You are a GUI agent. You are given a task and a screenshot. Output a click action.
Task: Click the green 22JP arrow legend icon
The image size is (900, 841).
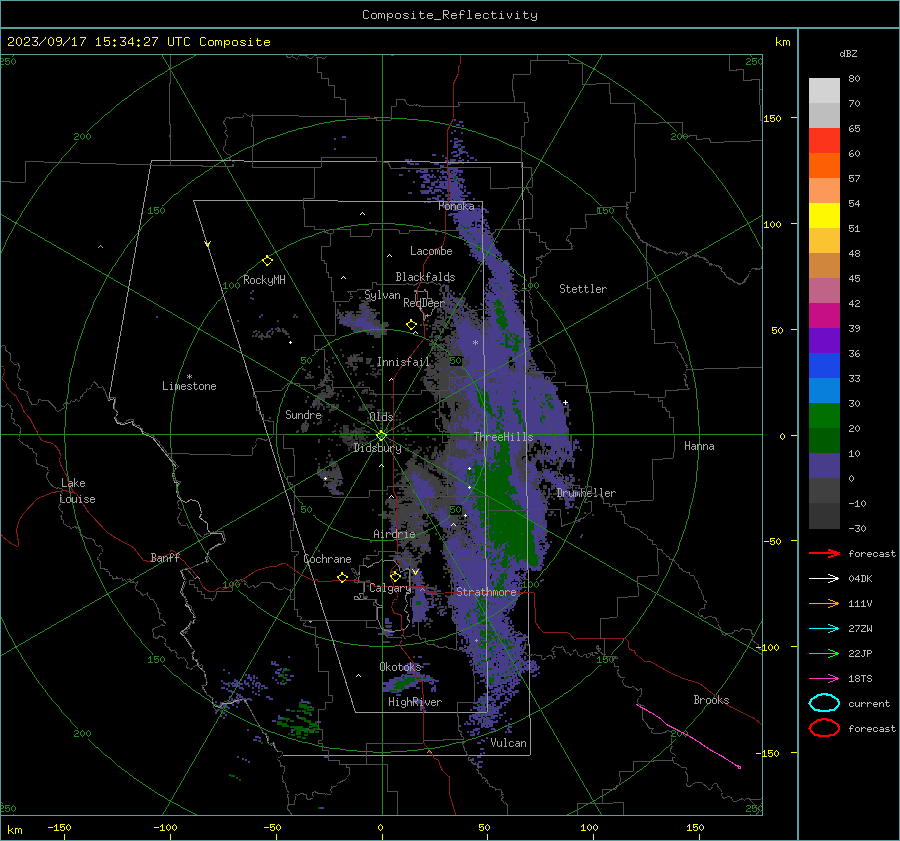(x=824, y=653)
